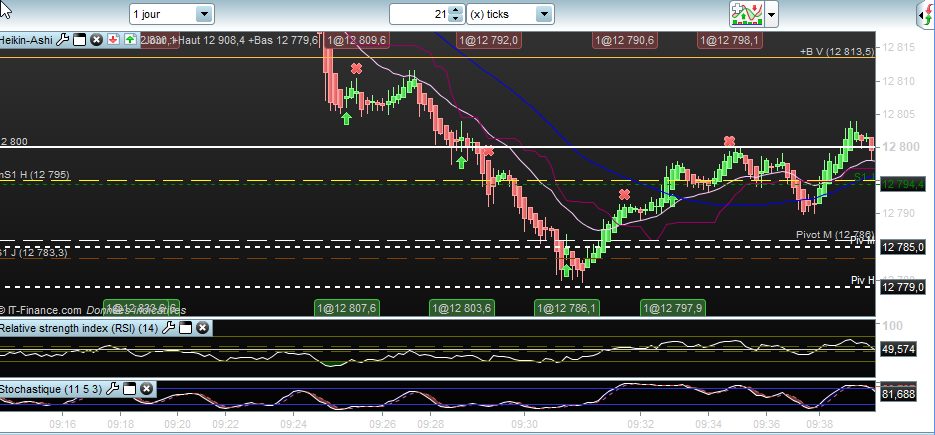
Task: Click the IT-Finance.com copyright text
Action: (41, 310)
